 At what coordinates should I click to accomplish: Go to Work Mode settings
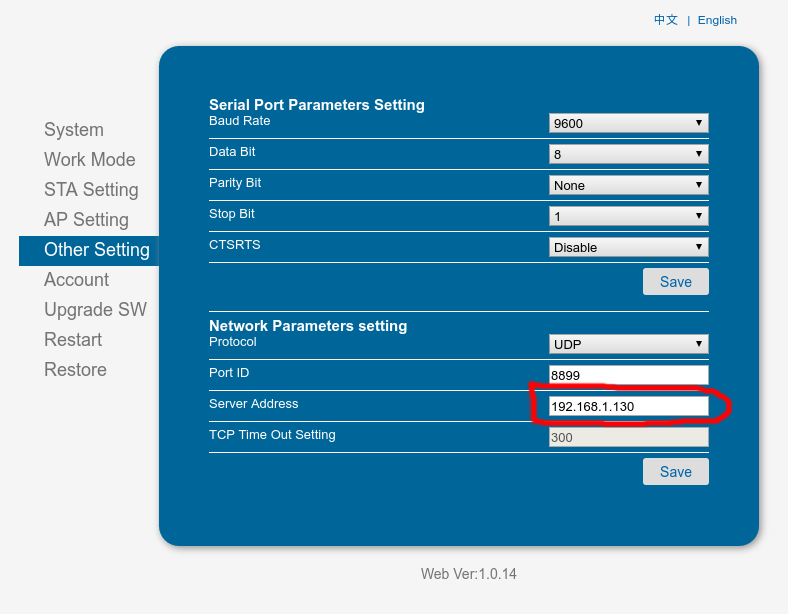pos(89,160)
